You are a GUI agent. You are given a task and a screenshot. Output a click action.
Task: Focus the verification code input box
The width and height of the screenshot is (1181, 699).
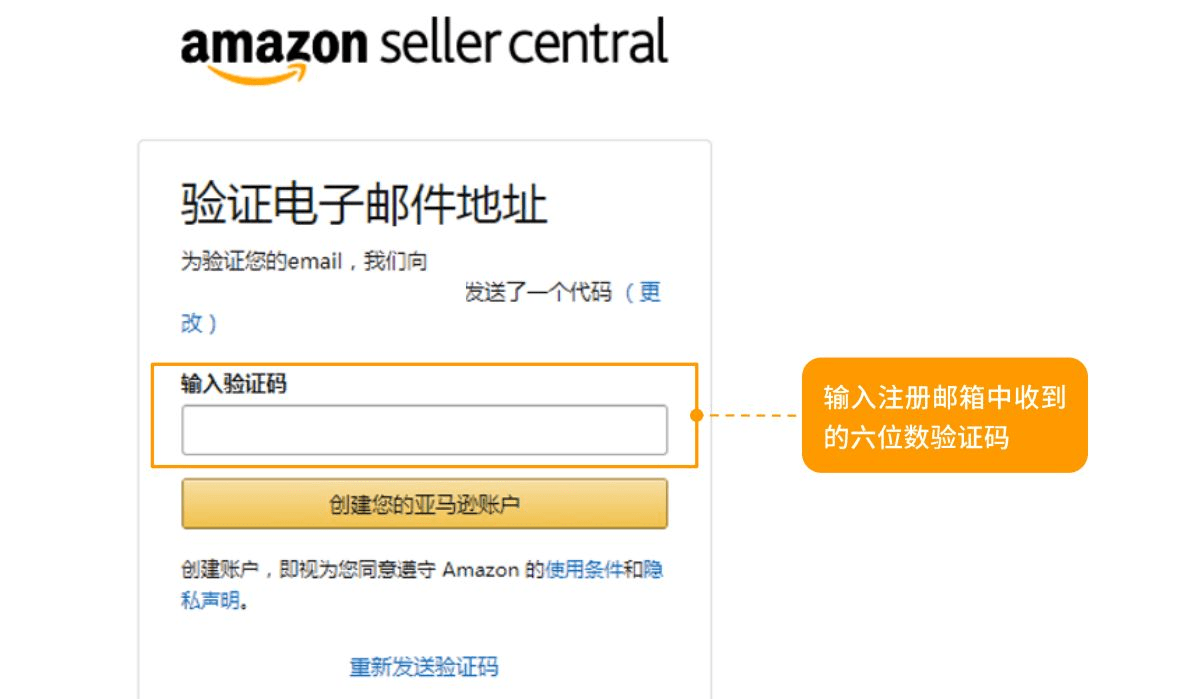[424, 430]
